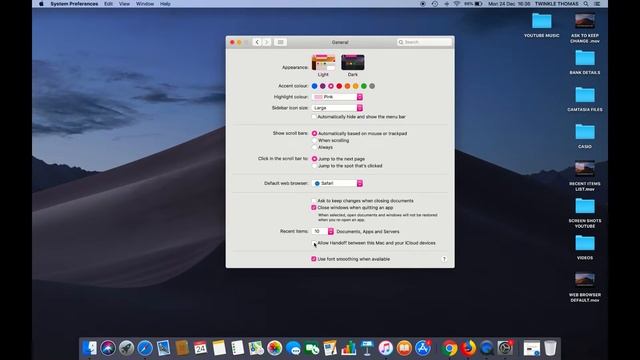The image size is (640, 360).
Task: Click TWINKLE THOMAS user menu
Action: pyautogui.click(x=557, y=4)
